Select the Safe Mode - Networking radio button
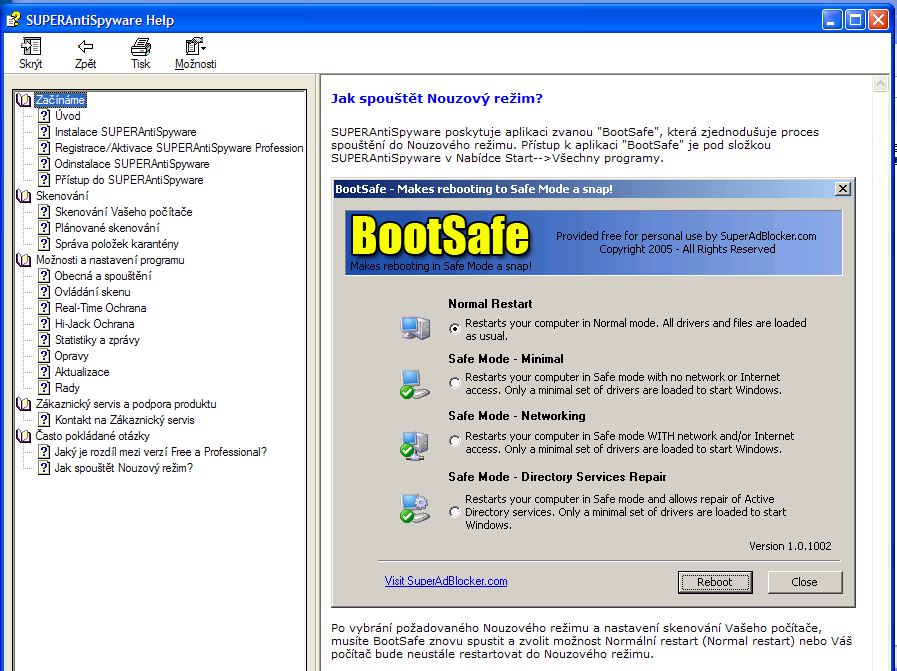Image resolution: width=897 pixels, height=671 pixels. (455, 441)
